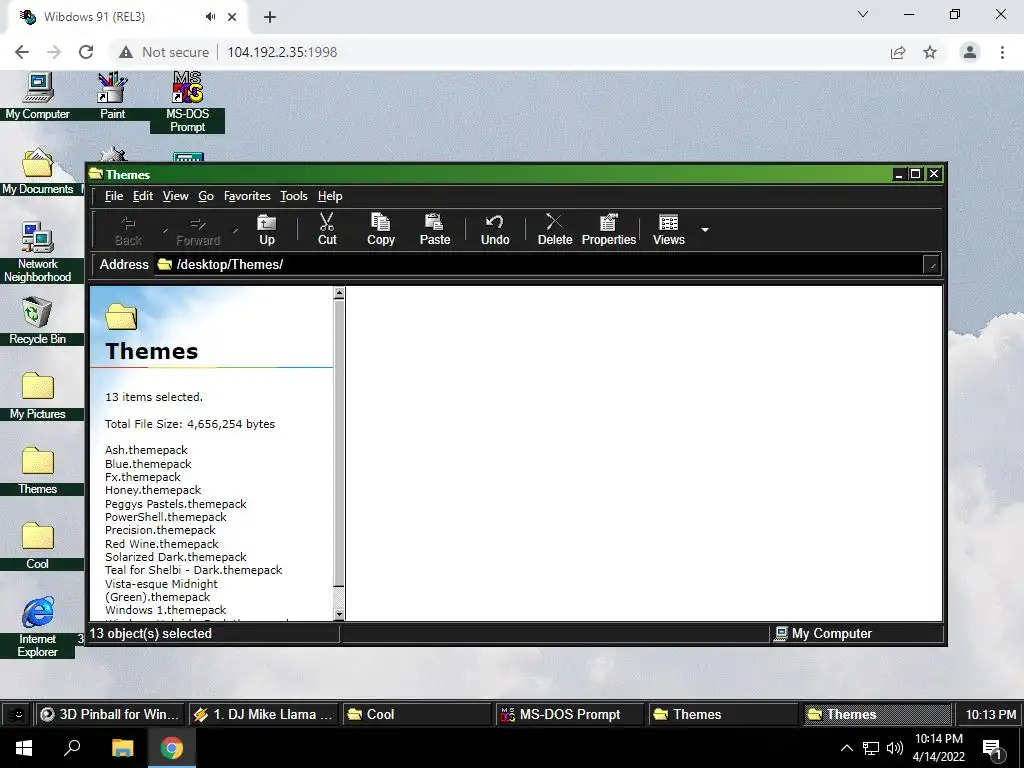Click the /desktop/Themes/ address field

539,264
